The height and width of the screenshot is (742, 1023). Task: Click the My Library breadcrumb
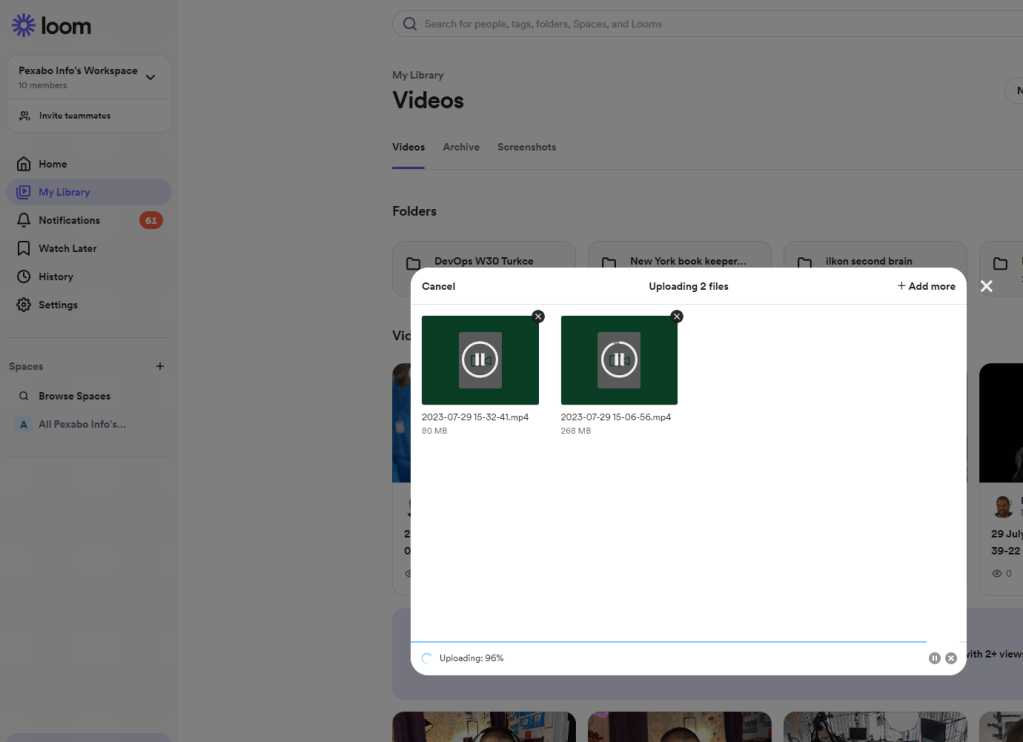tap(418, 75)
